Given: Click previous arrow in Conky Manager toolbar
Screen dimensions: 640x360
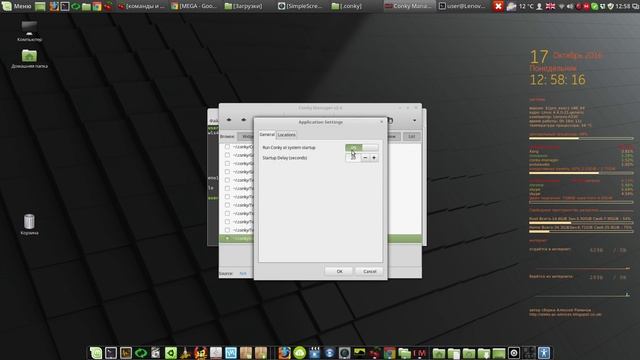Looking at the screenshot, I should click(x=229, y=120).
